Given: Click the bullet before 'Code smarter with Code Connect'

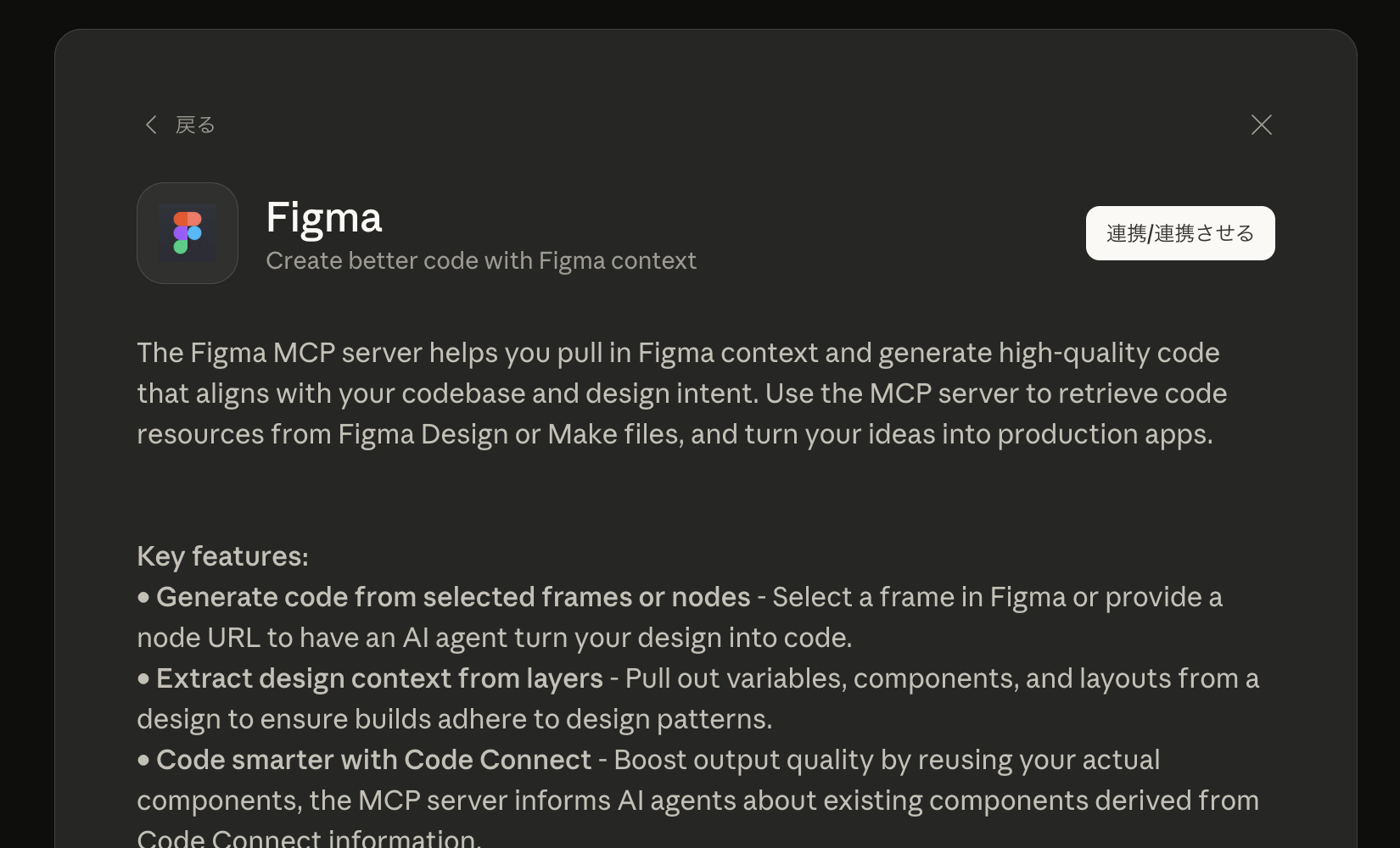Looking at the screenshot, I should (x=143, y=761).
